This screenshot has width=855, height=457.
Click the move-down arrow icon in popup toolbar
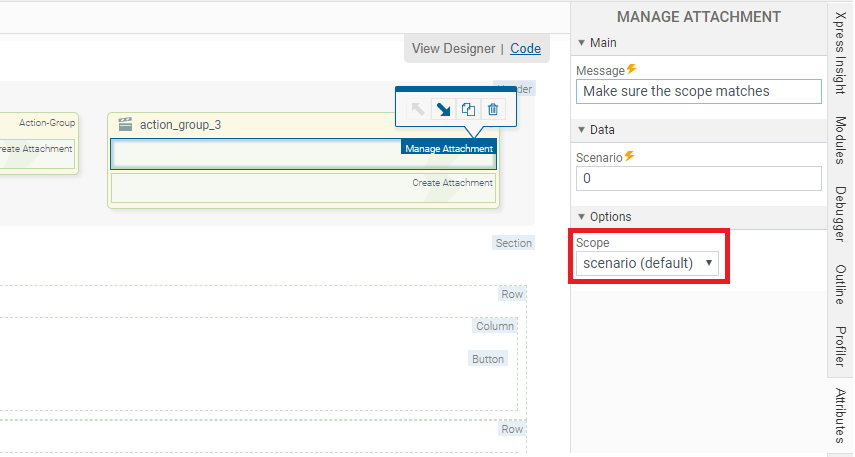click(x=443, y=109)
